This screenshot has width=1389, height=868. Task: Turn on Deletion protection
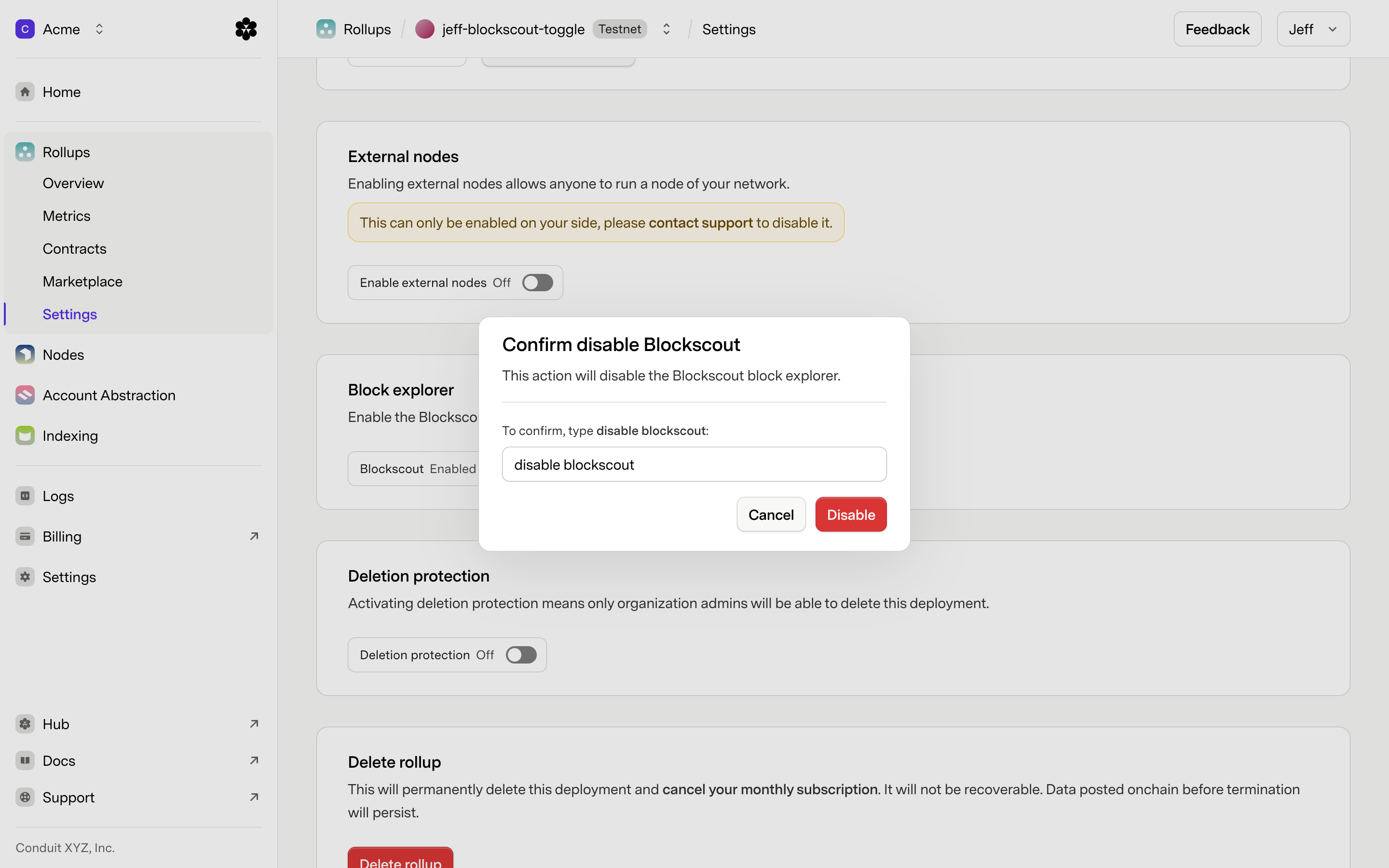[x=520, y=654]
